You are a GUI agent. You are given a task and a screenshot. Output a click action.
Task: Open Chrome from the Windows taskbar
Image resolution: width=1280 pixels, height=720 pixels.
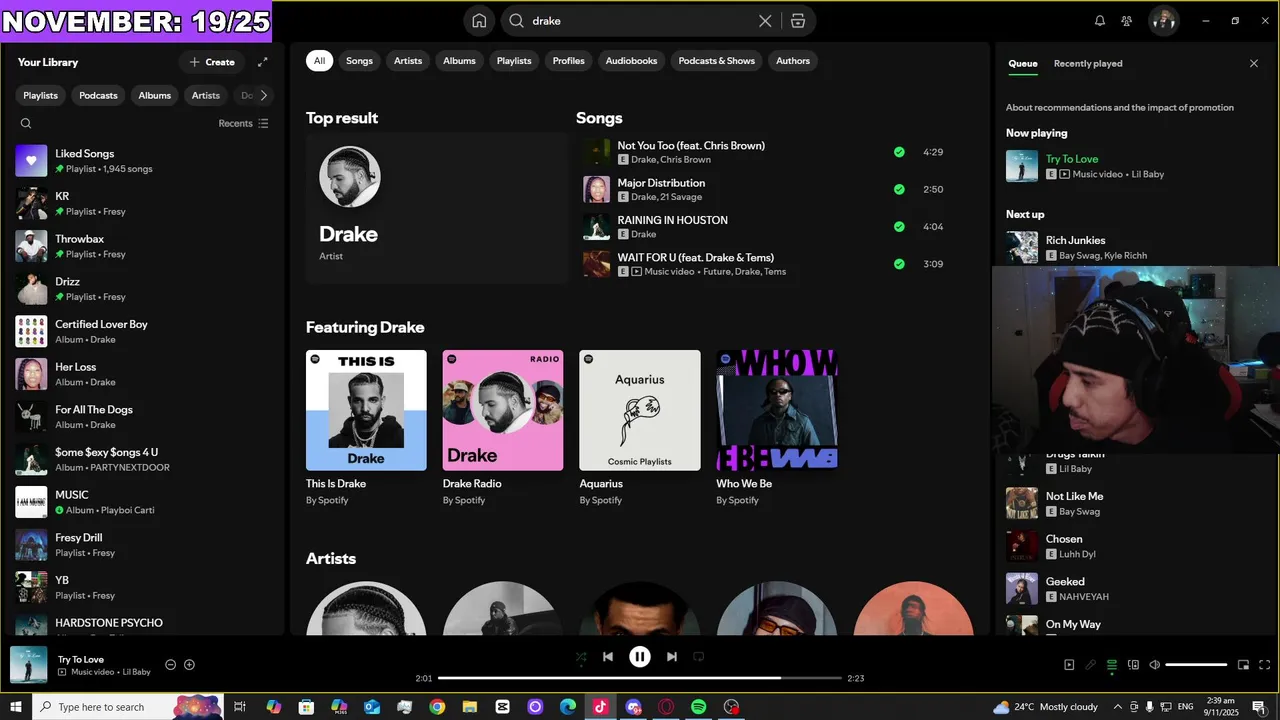(x=437, y=707)
